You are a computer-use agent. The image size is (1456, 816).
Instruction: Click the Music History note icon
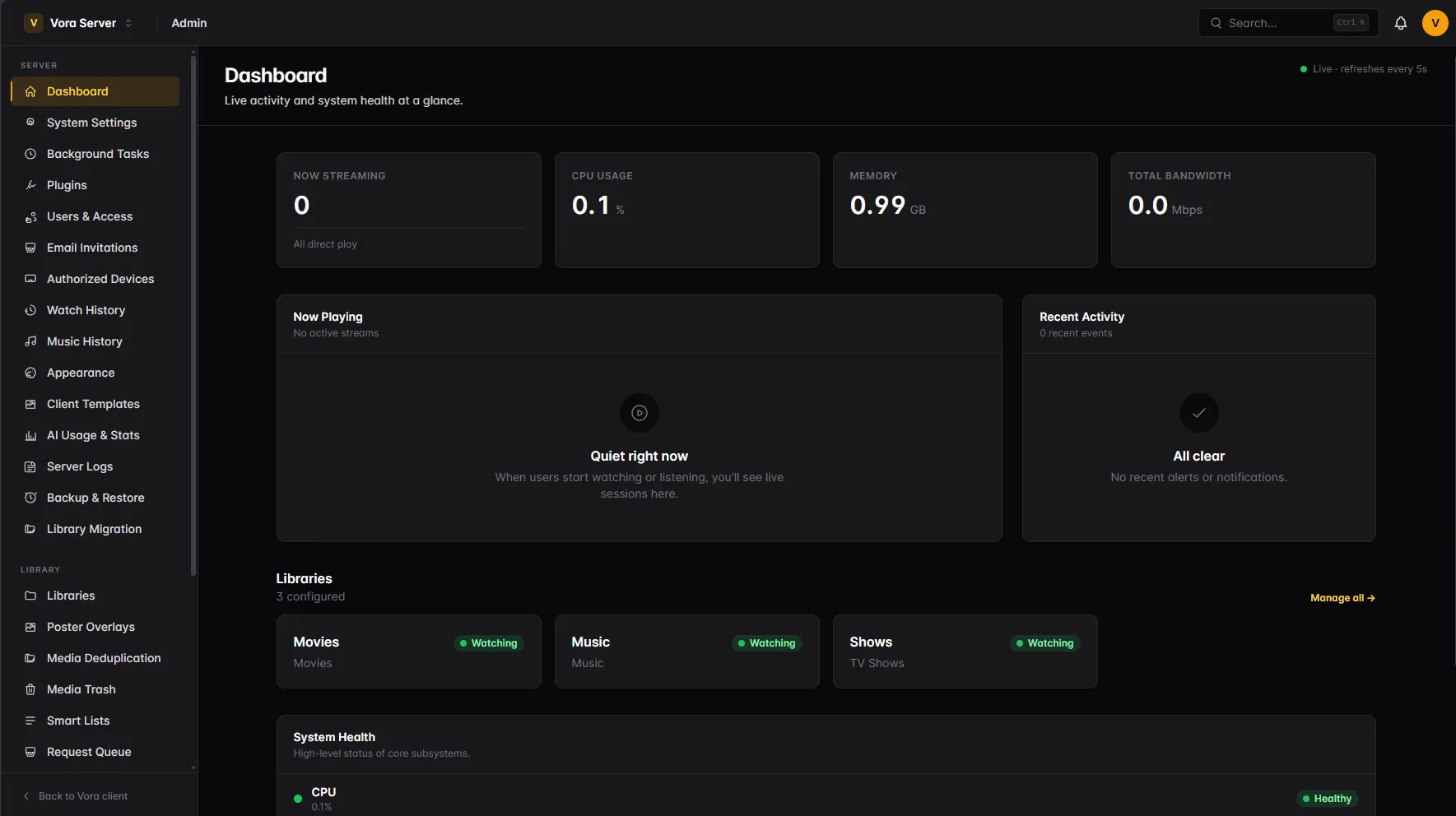30,341
